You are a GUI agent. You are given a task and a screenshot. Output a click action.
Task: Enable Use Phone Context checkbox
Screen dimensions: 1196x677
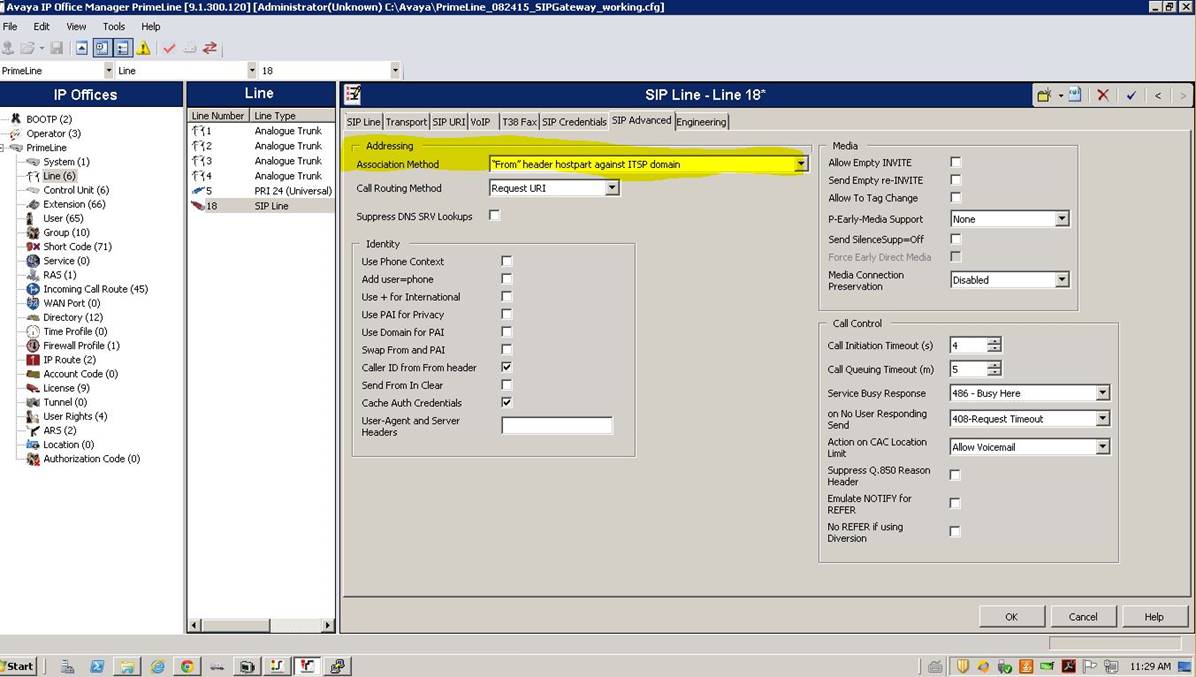click(x=506, y=261)
